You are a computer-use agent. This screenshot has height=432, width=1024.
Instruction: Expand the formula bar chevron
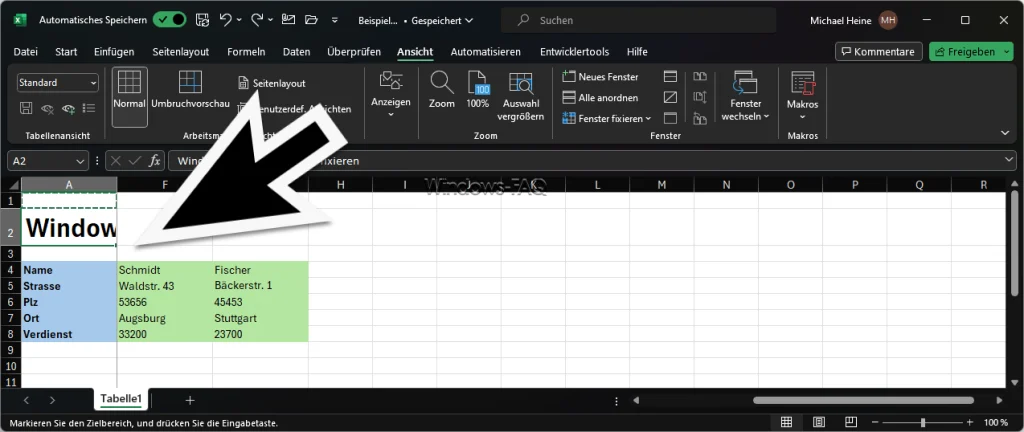[x=1010, y=161]
